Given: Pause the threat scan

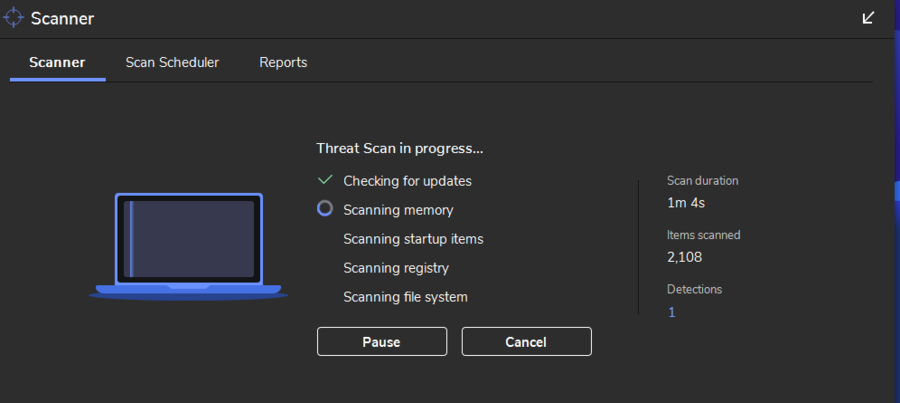Looking at the screenshot, I should coord(381,342).
